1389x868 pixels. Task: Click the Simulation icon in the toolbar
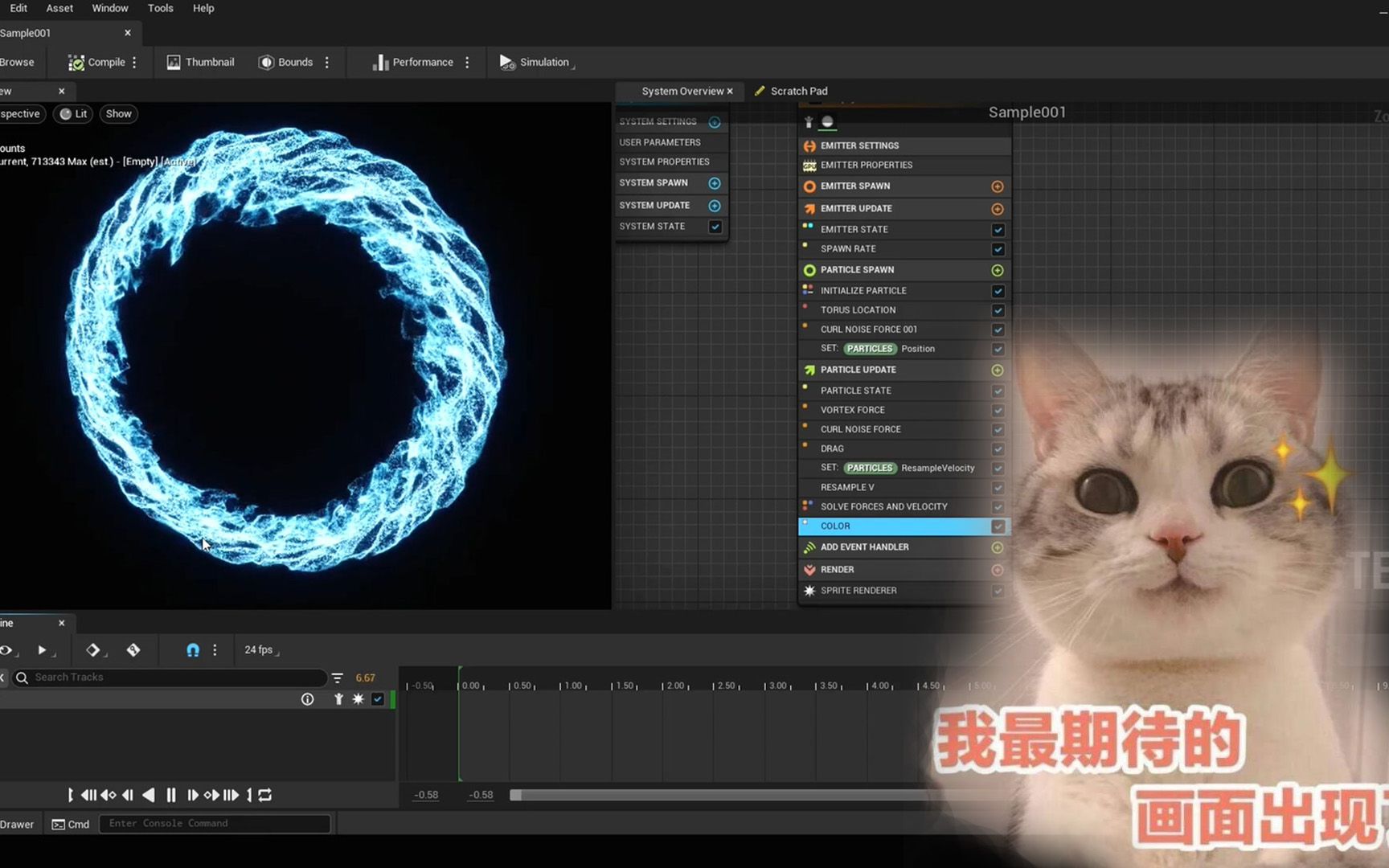click(507, 62)
